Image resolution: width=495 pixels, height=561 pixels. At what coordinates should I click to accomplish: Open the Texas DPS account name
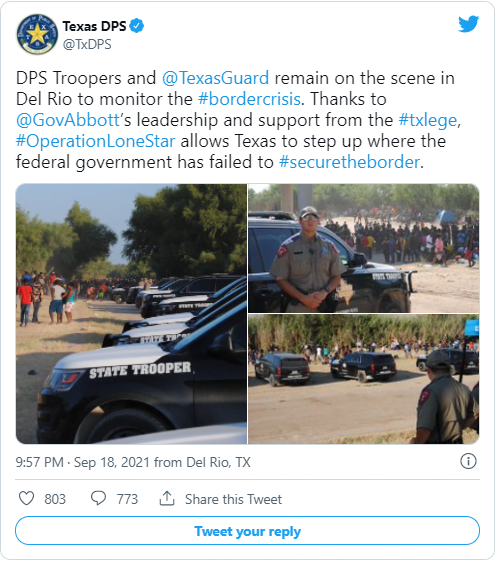[94, 26]
